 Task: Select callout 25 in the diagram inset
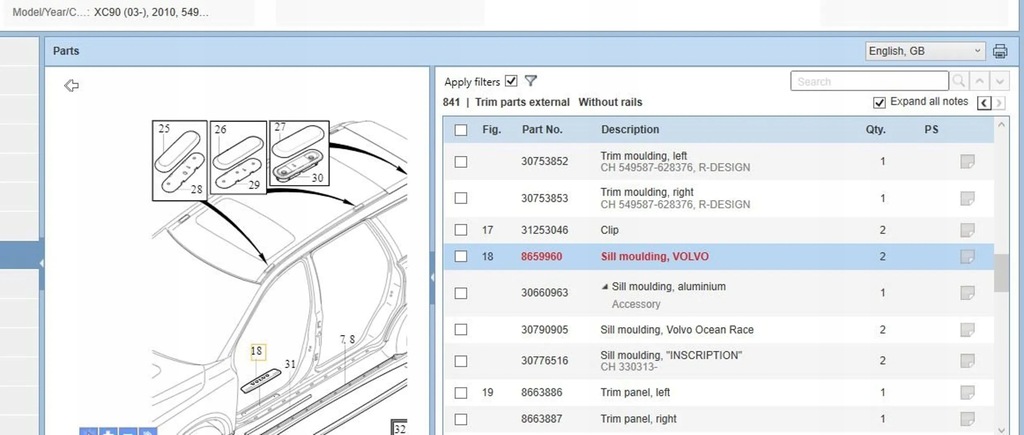tap(164, 129)
